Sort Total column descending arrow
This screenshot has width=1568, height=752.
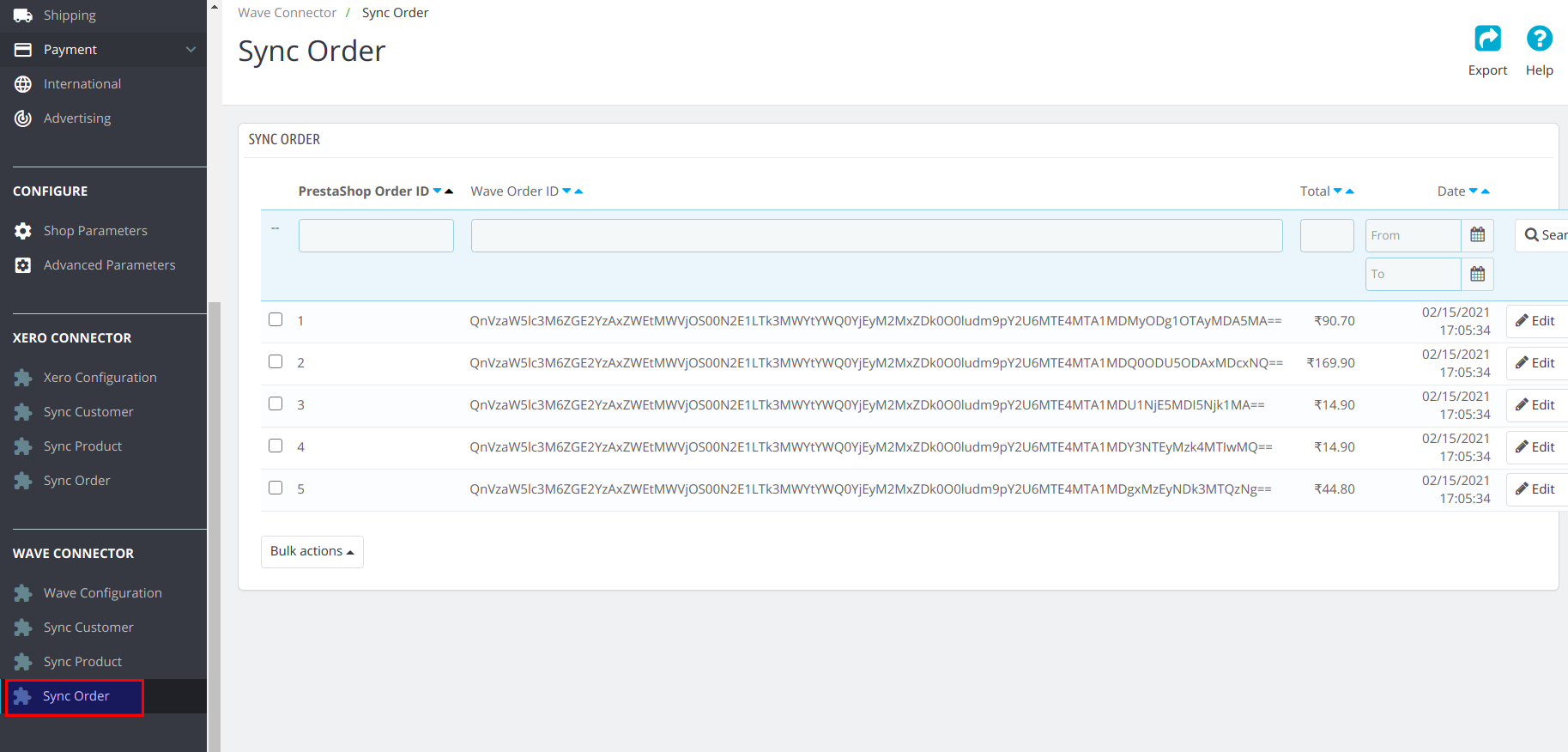coord(1338,191)
